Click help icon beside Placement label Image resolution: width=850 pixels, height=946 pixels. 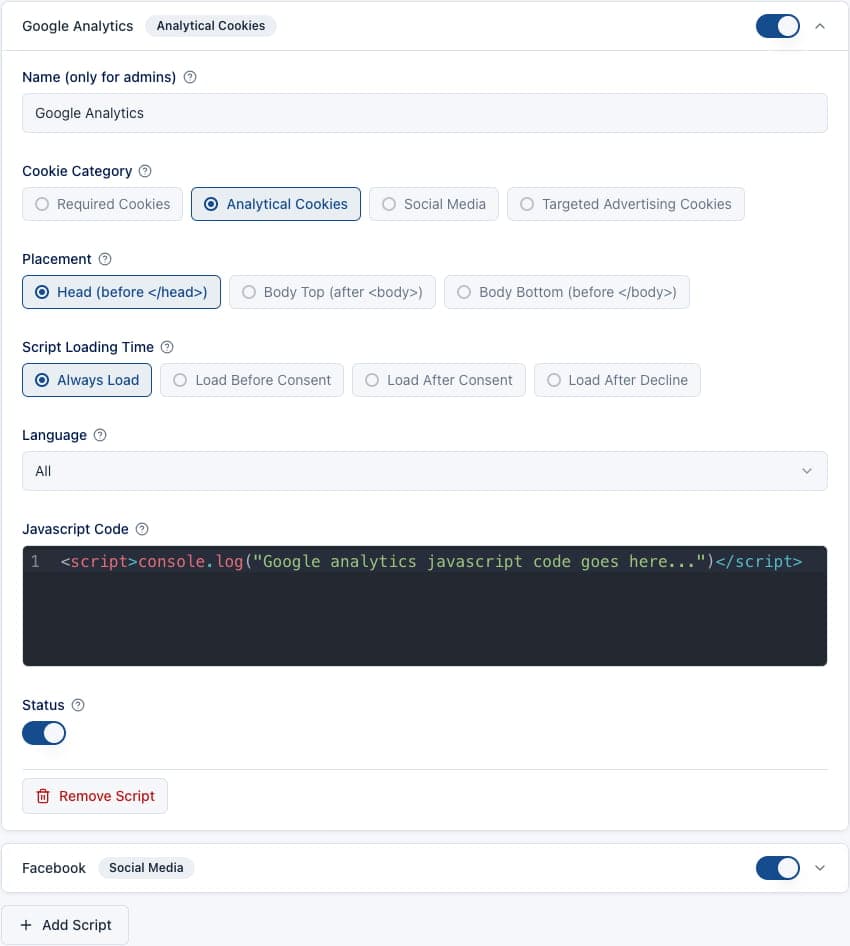point(105,259)
